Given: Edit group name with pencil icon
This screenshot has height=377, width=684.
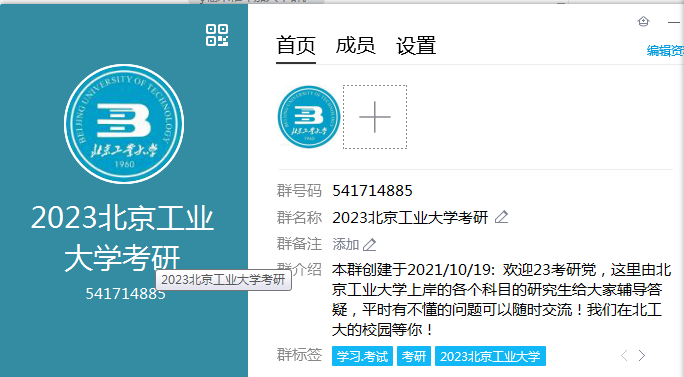Looking at the screenshot, I should click(x=502, y=217).
